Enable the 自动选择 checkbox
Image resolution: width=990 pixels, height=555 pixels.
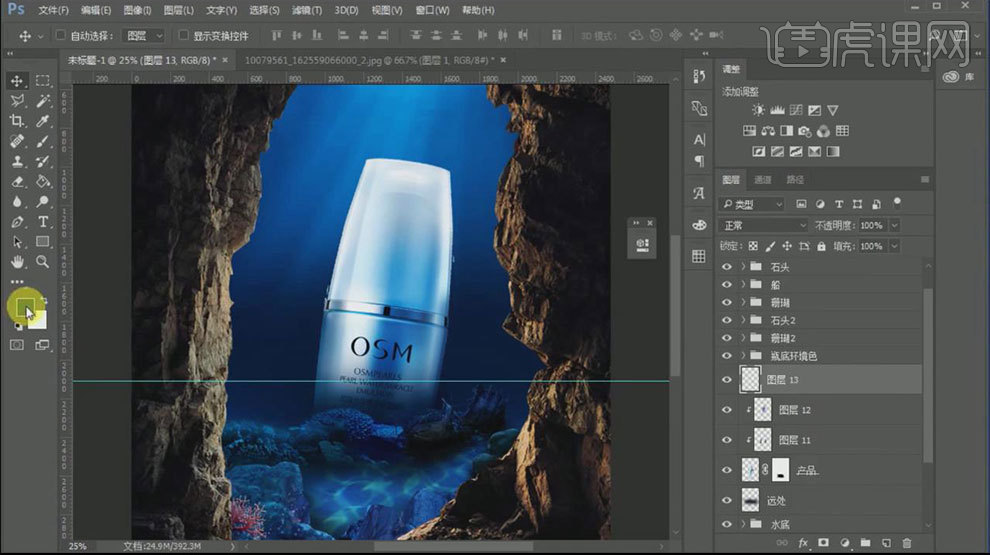[x=61, y=35]
